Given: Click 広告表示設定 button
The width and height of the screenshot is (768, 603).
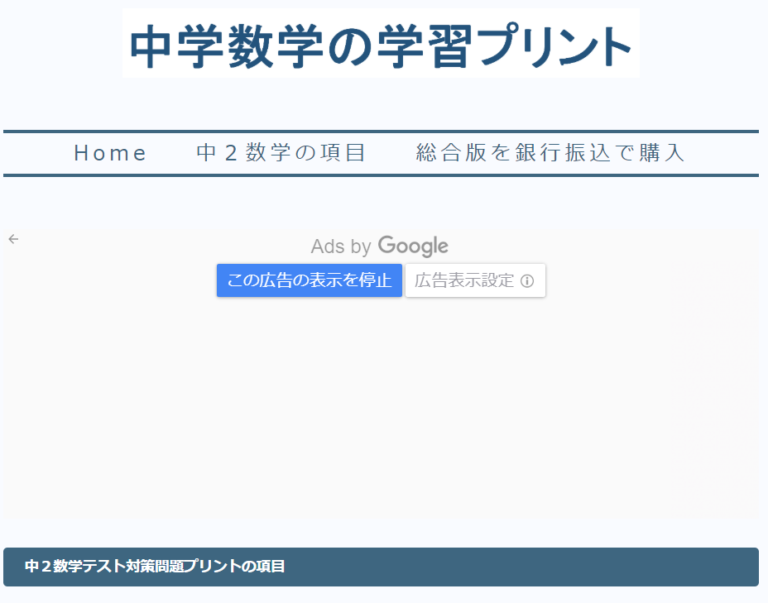Looking at the screenshot, I should 475,280.
